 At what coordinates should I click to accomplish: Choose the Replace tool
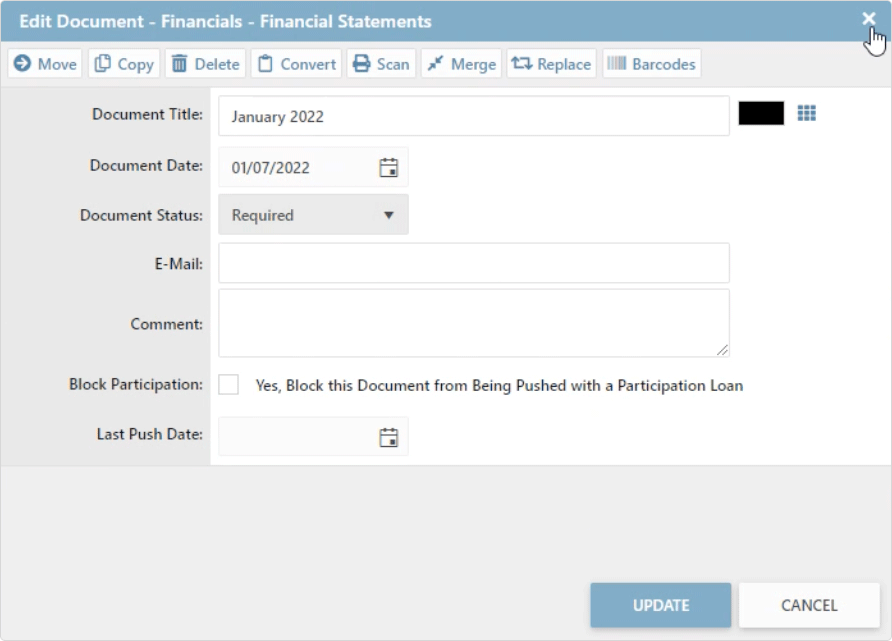pyautogui.click(x=551, y=64)
